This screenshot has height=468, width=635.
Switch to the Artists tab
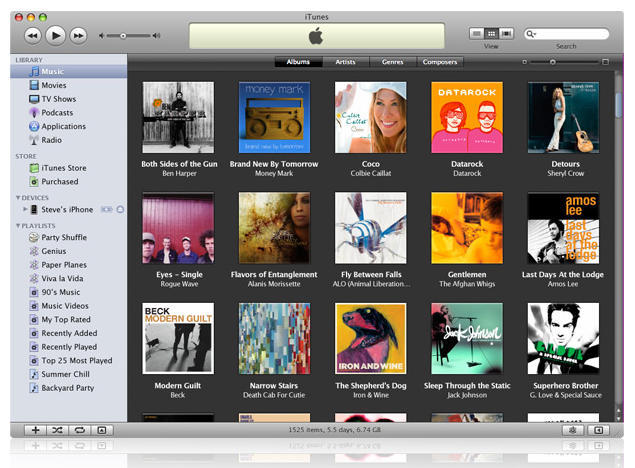(345, 62)
